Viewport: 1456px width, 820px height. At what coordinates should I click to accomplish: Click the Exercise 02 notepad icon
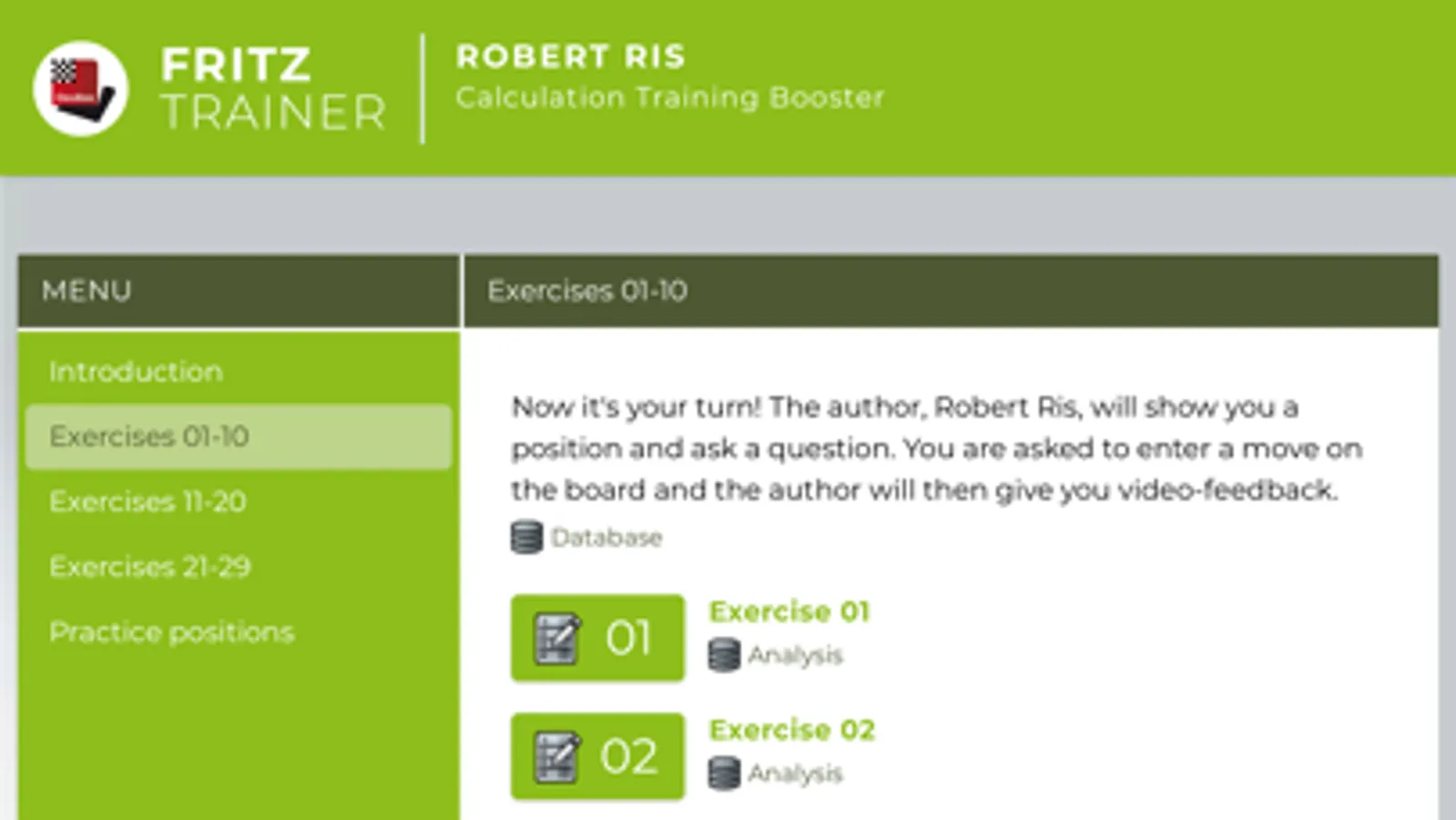click(557, 756)
